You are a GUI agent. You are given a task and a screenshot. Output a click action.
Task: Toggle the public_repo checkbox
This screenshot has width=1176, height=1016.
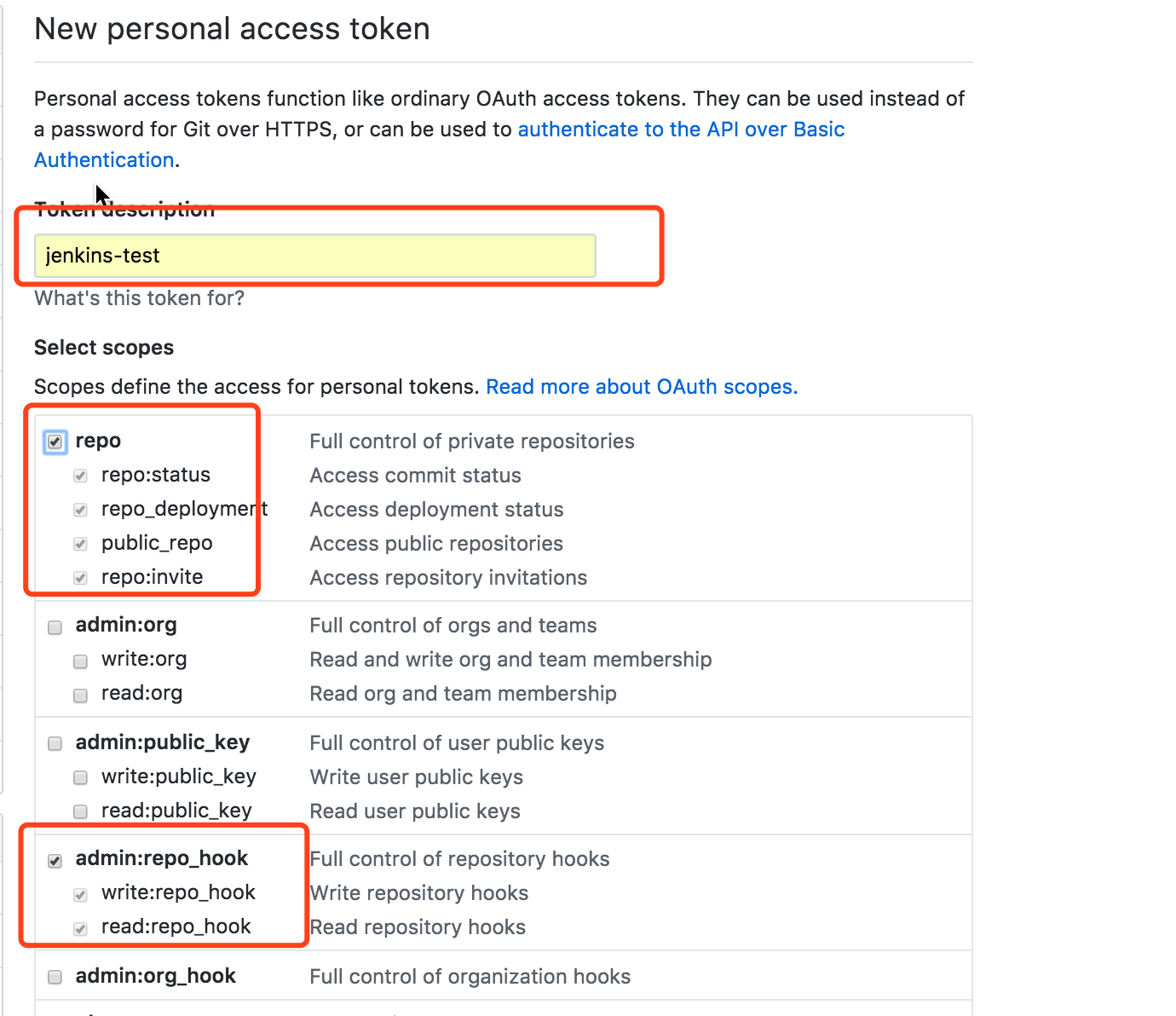81,544
